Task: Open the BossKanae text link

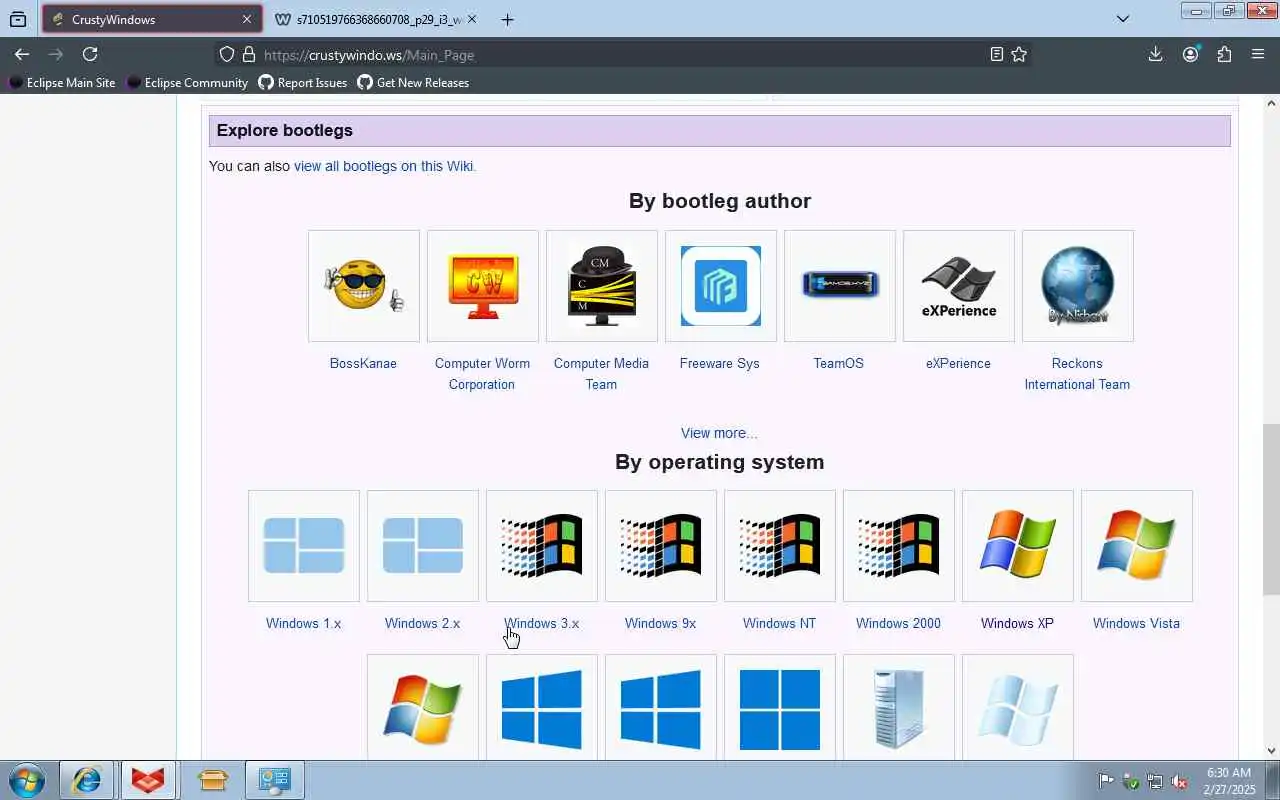Action: (363, 363)
